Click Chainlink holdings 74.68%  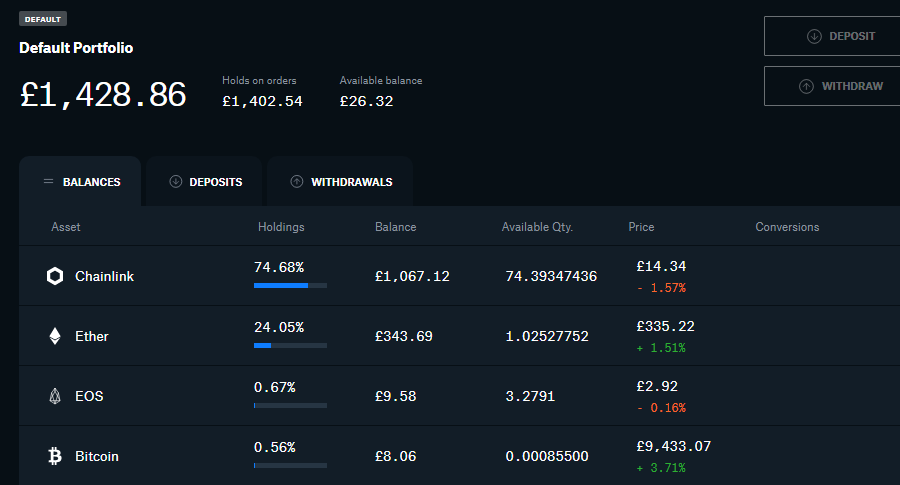(x=279, y=267)
